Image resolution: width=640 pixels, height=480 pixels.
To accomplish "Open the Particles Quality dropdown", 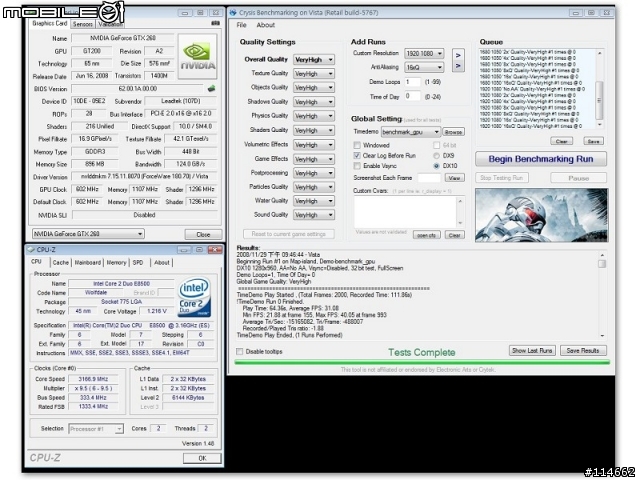I will point(314,187).
